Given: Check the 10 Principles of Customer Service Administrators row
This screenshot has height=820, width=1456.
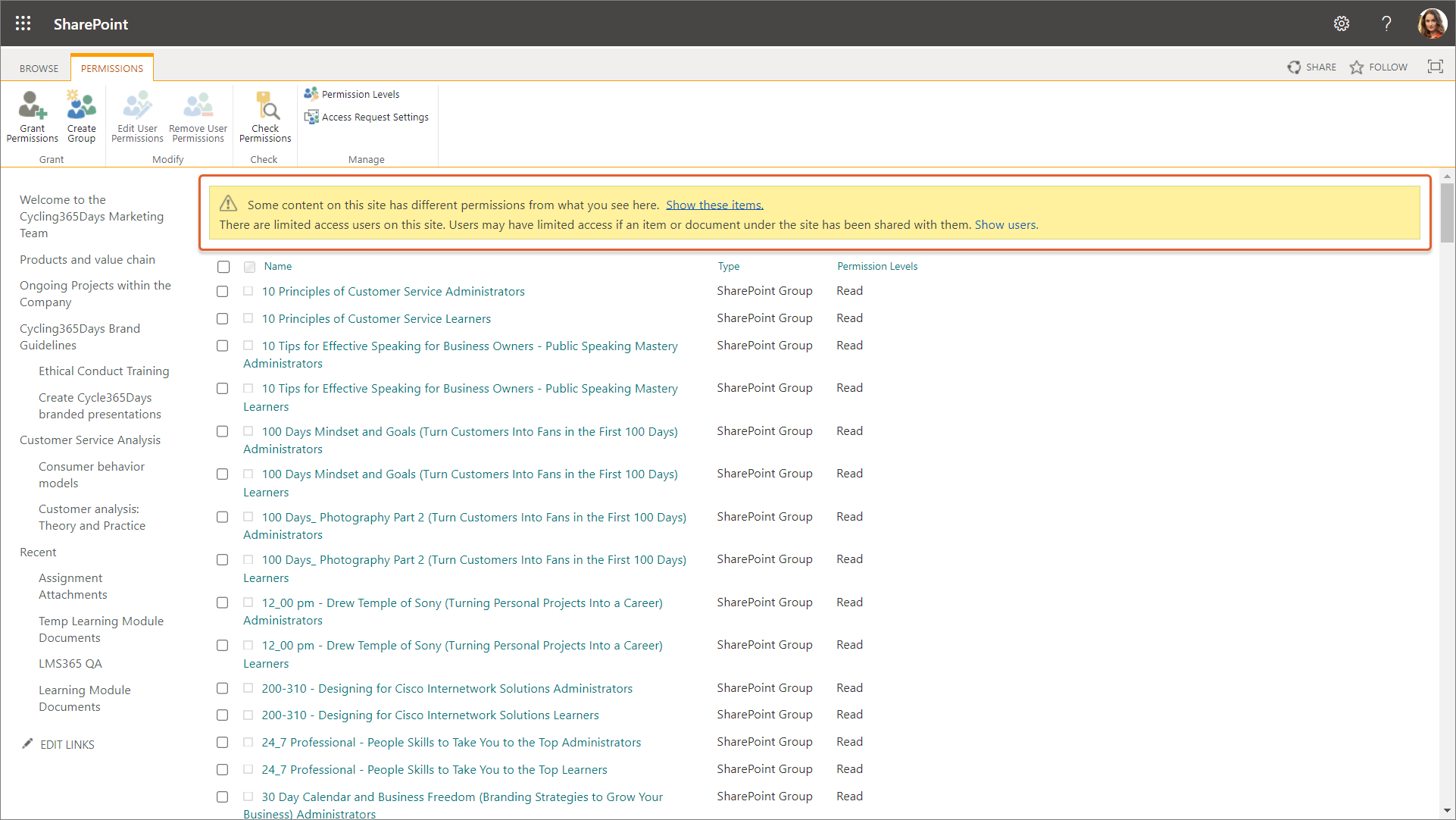Looking at the screenshot, I should click(x=222, y=292).
